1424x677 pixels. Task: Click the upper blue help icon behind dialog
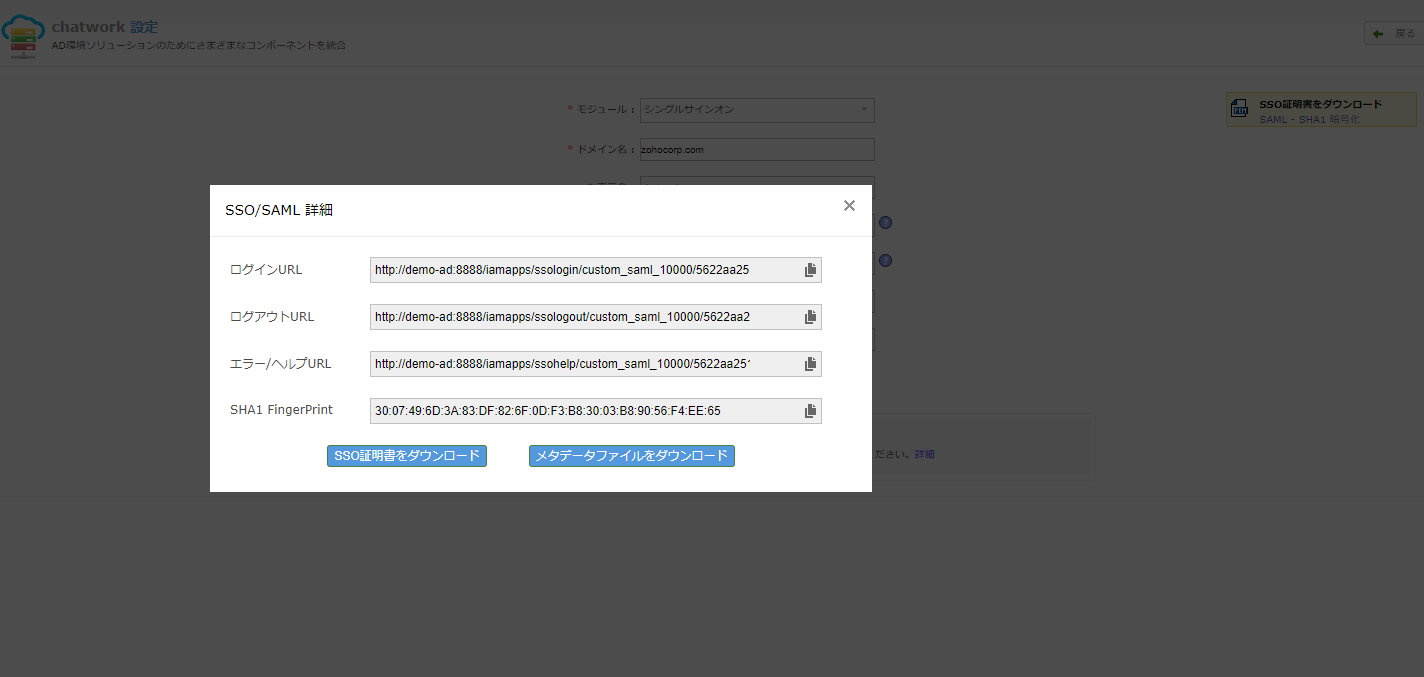(885, 223)
